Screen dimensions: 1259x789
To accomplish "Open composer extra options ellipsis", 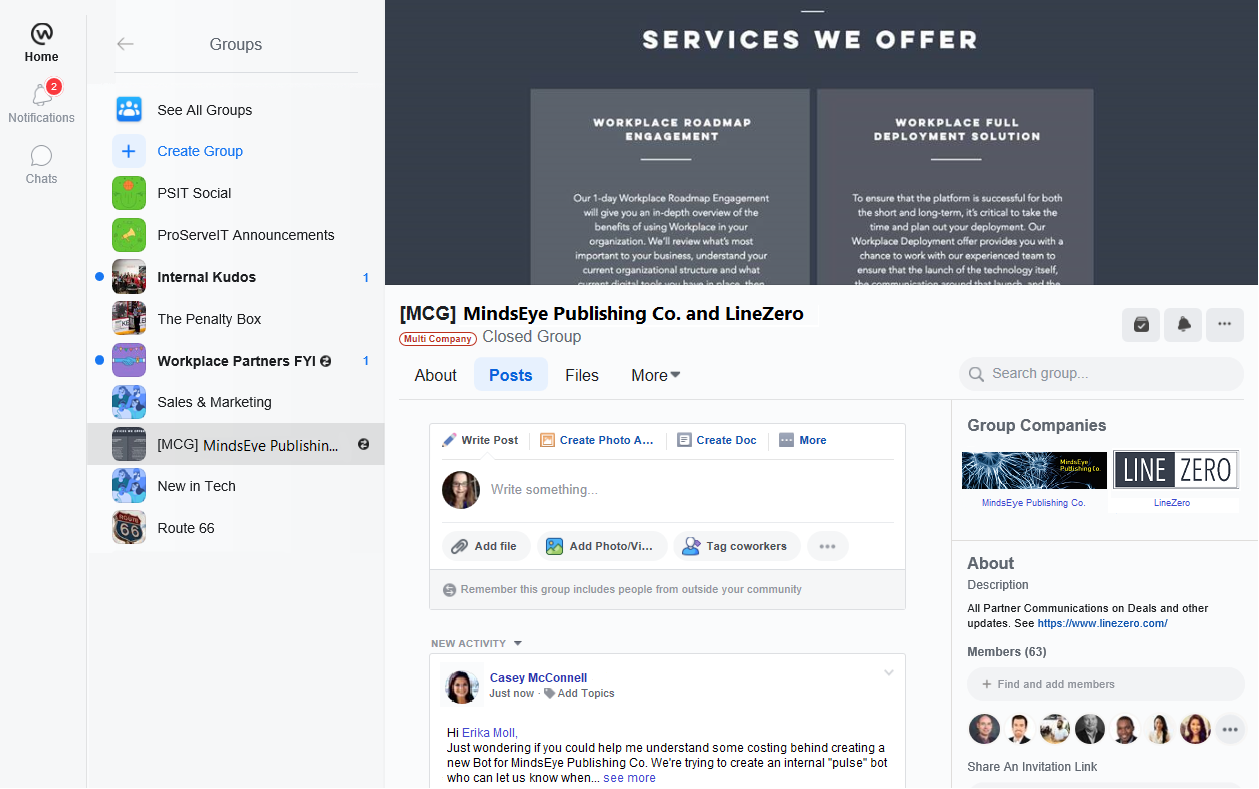I will click(827, 546).
